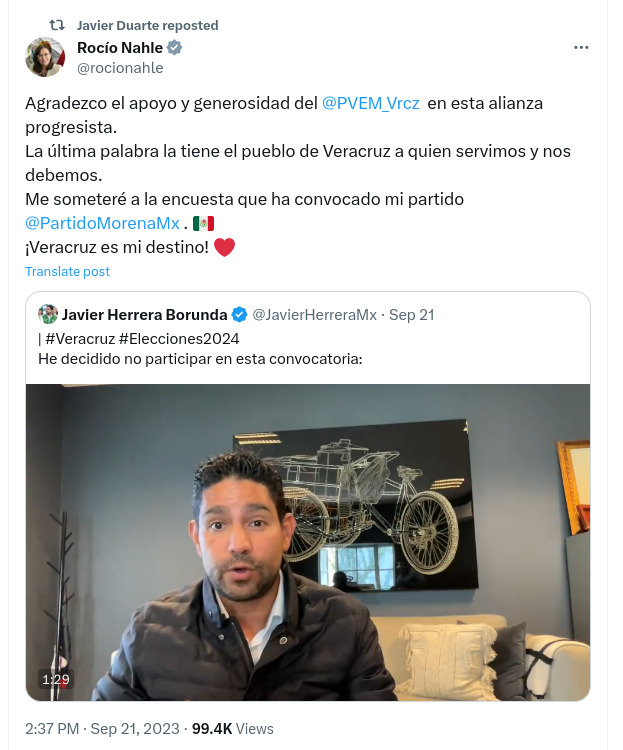
Task: Click the repost arrows icon
Action: coord(57,25)
